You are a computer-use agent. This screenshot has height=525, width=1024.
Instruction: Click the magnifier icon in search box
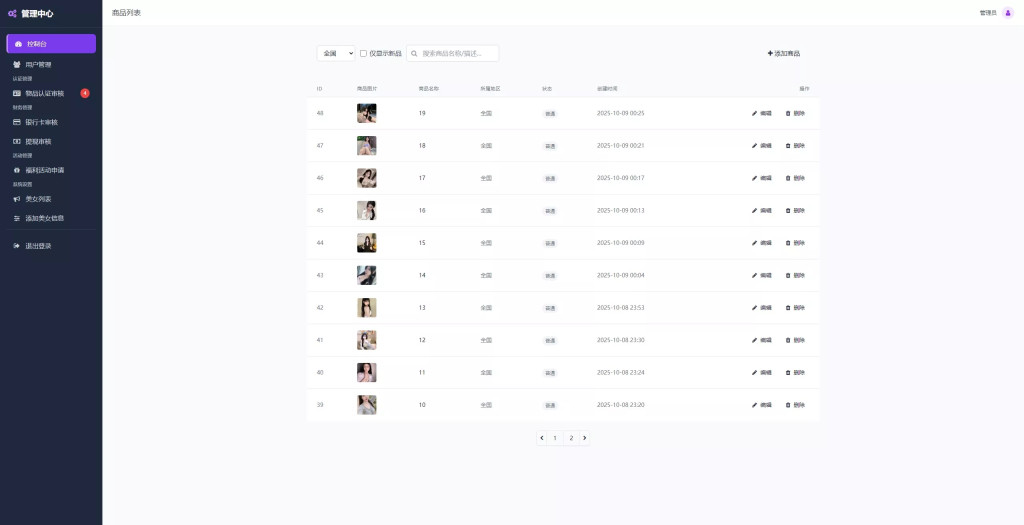point(414,53)
